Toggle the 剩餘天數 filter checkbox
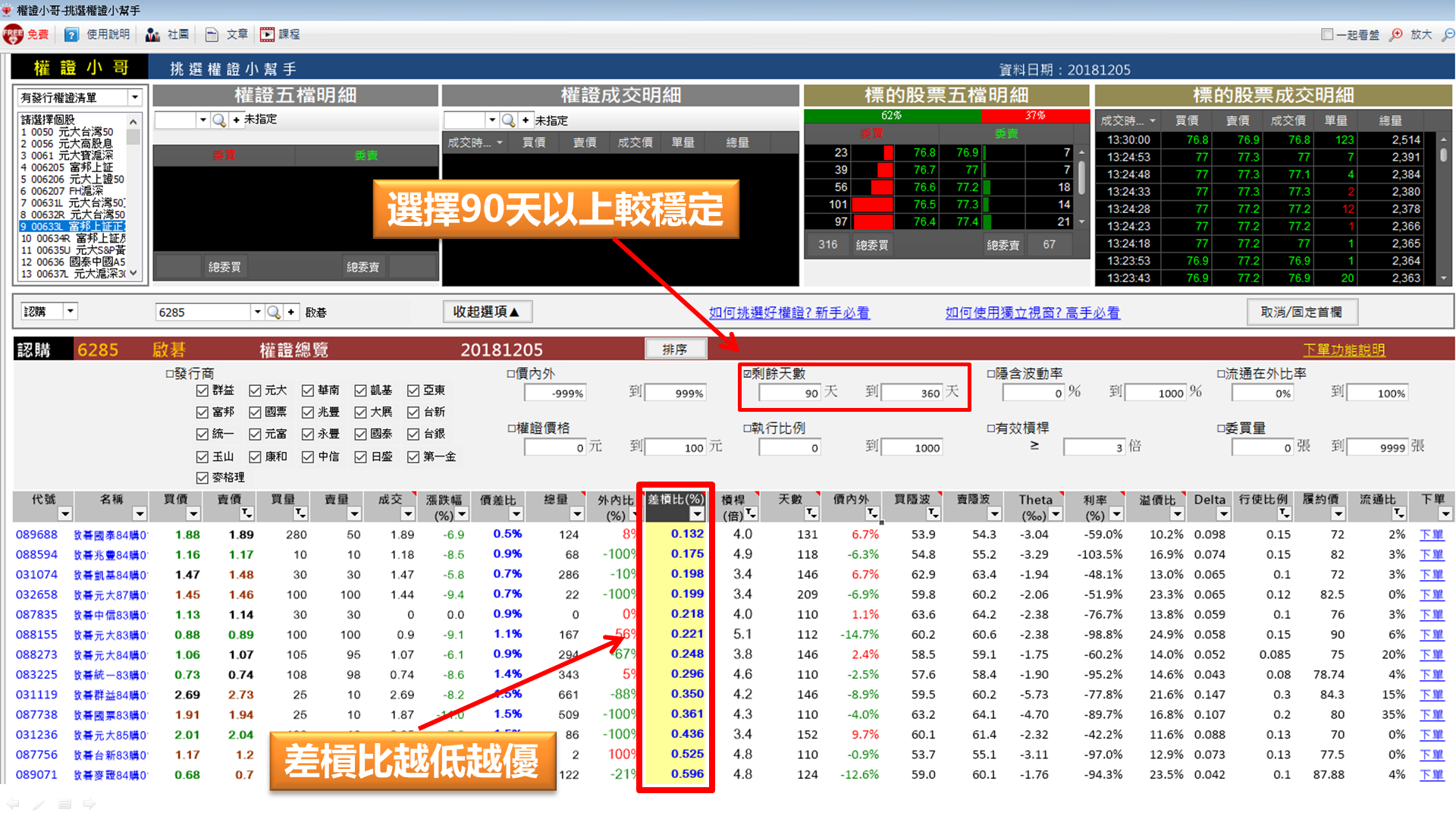Image resolution: width=1456 pixels, height=819 pixels. 747,373
